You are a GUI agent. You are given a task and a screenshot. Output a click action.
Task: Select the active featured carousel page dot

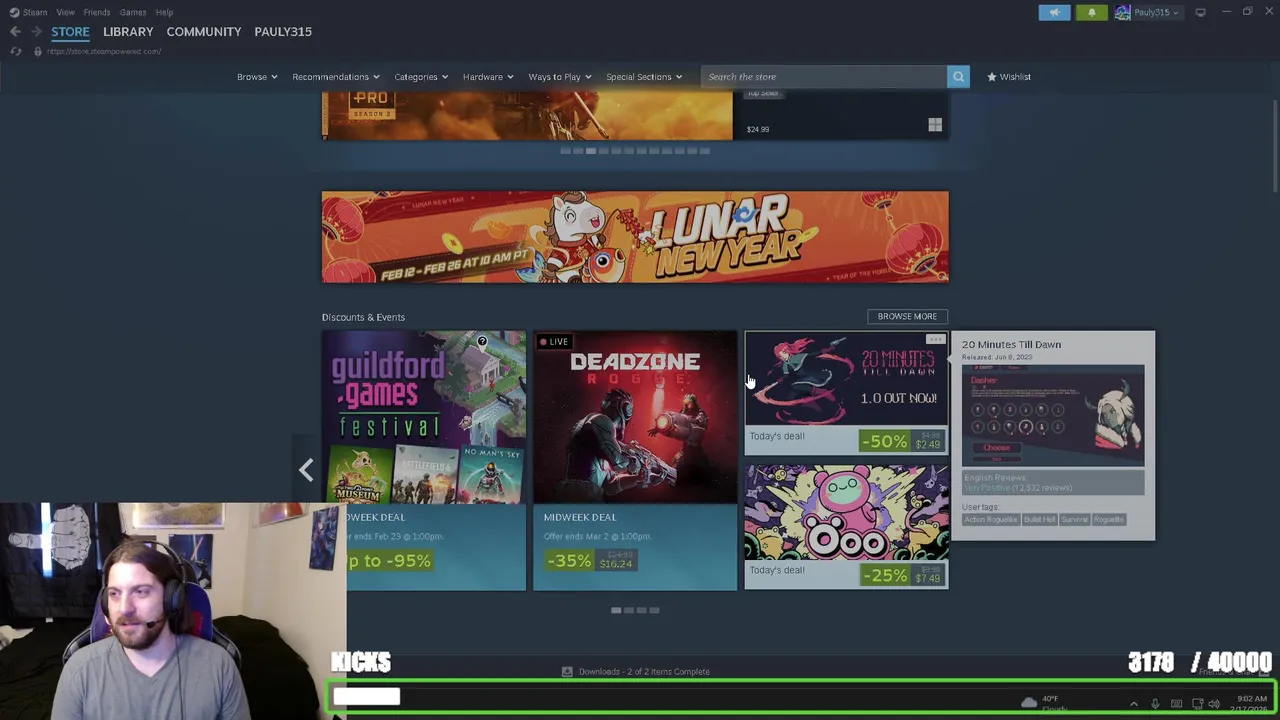[590, 151]
